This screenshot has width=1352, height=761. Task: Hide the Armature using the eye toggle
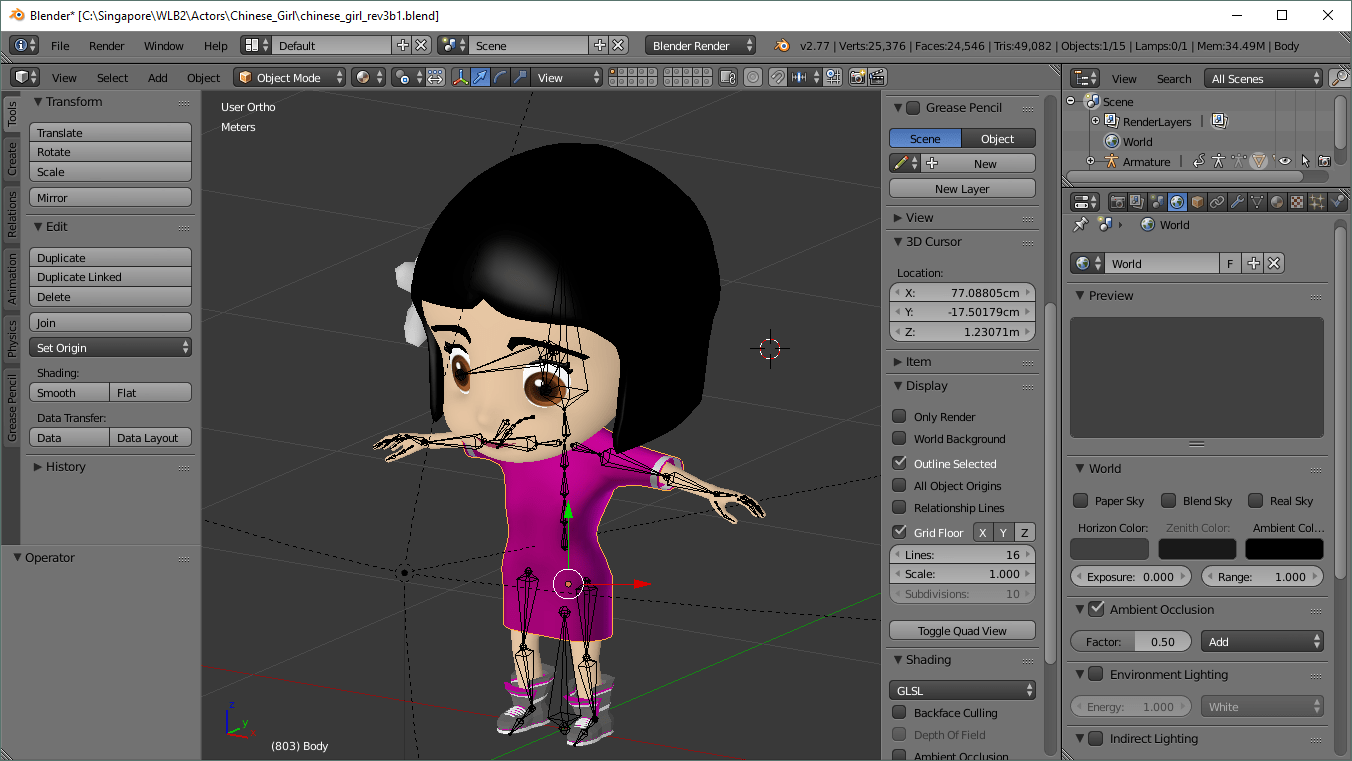click(1285, 160)
